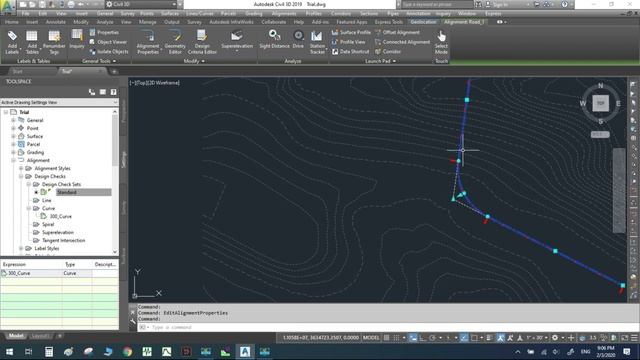The height and width of the screenshot is (360, 640).
Task: Toggle the drawing grid display
Action: pyautogui.click(x=387, y=338)
